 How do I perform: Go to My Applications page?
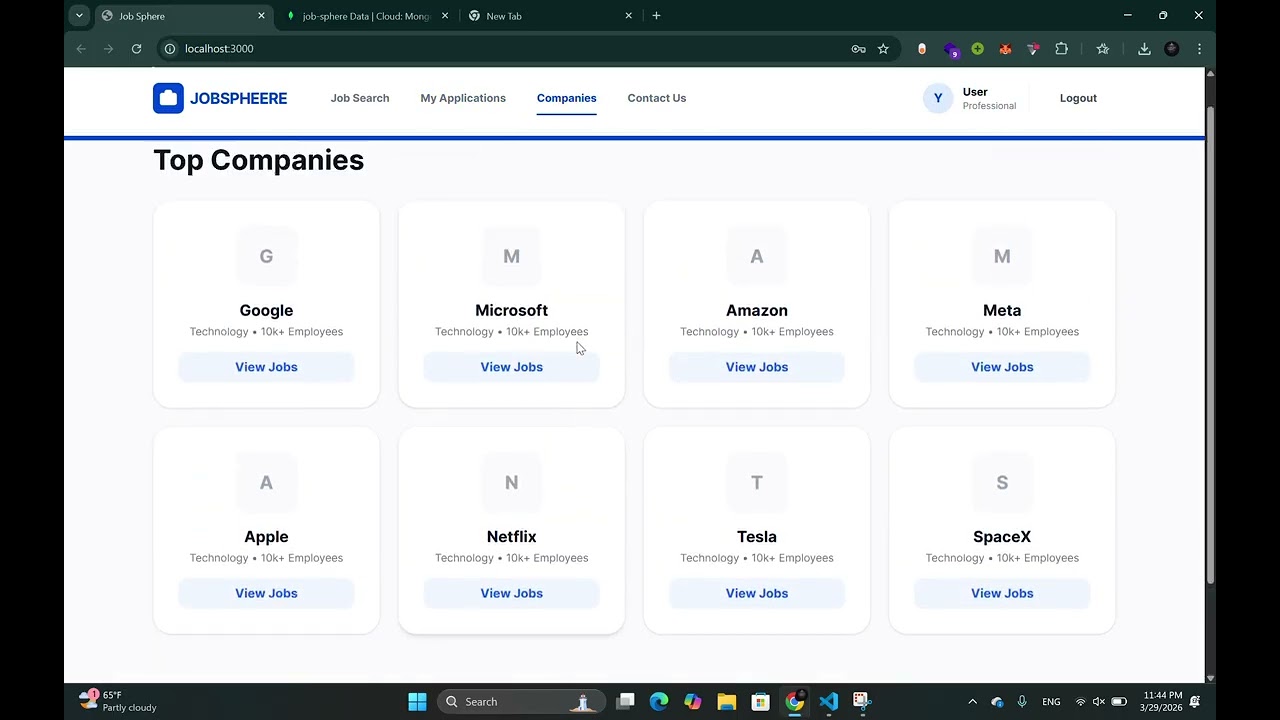463,98
